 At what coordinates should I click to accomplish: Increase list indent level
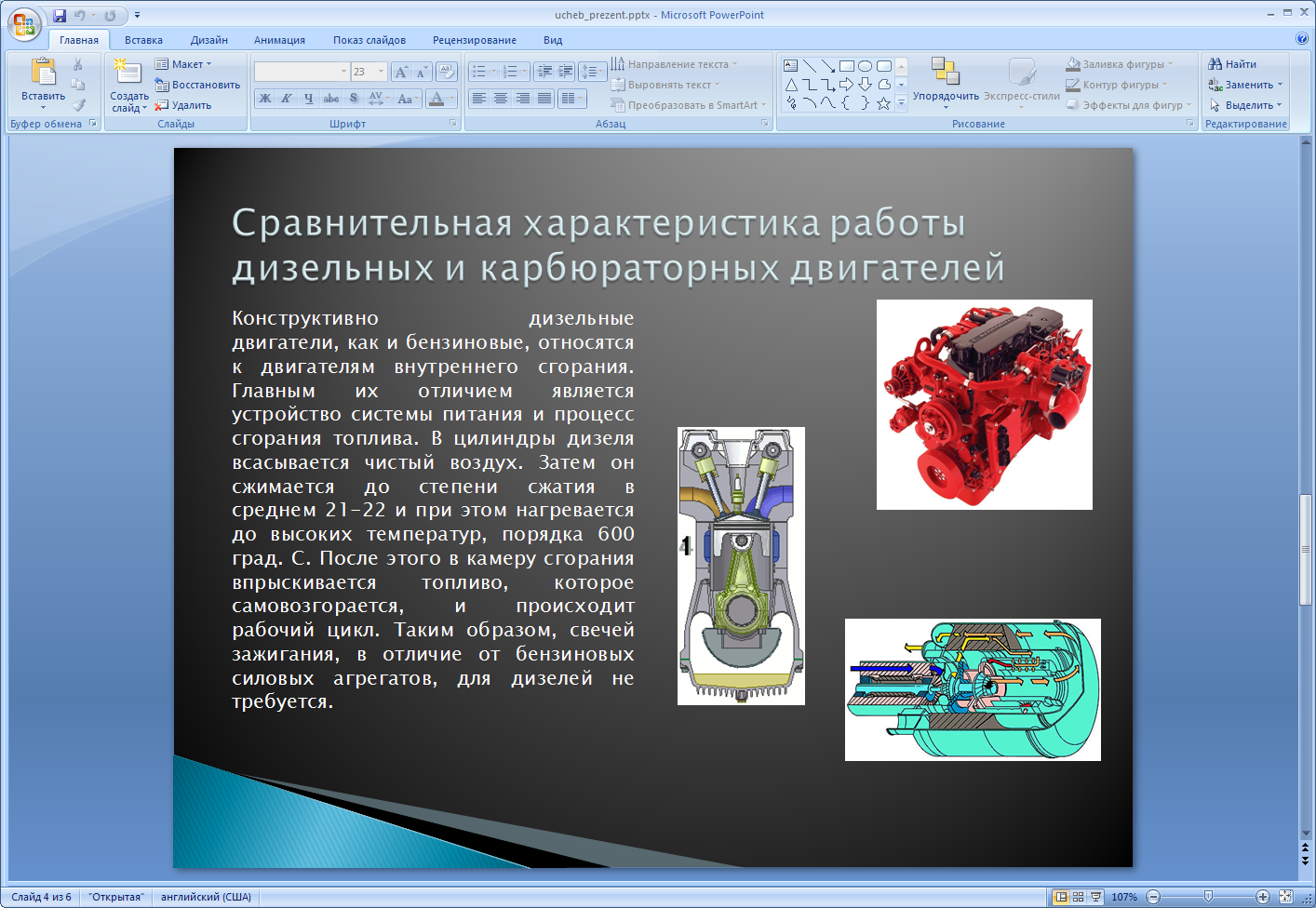[x=565, y=72]
